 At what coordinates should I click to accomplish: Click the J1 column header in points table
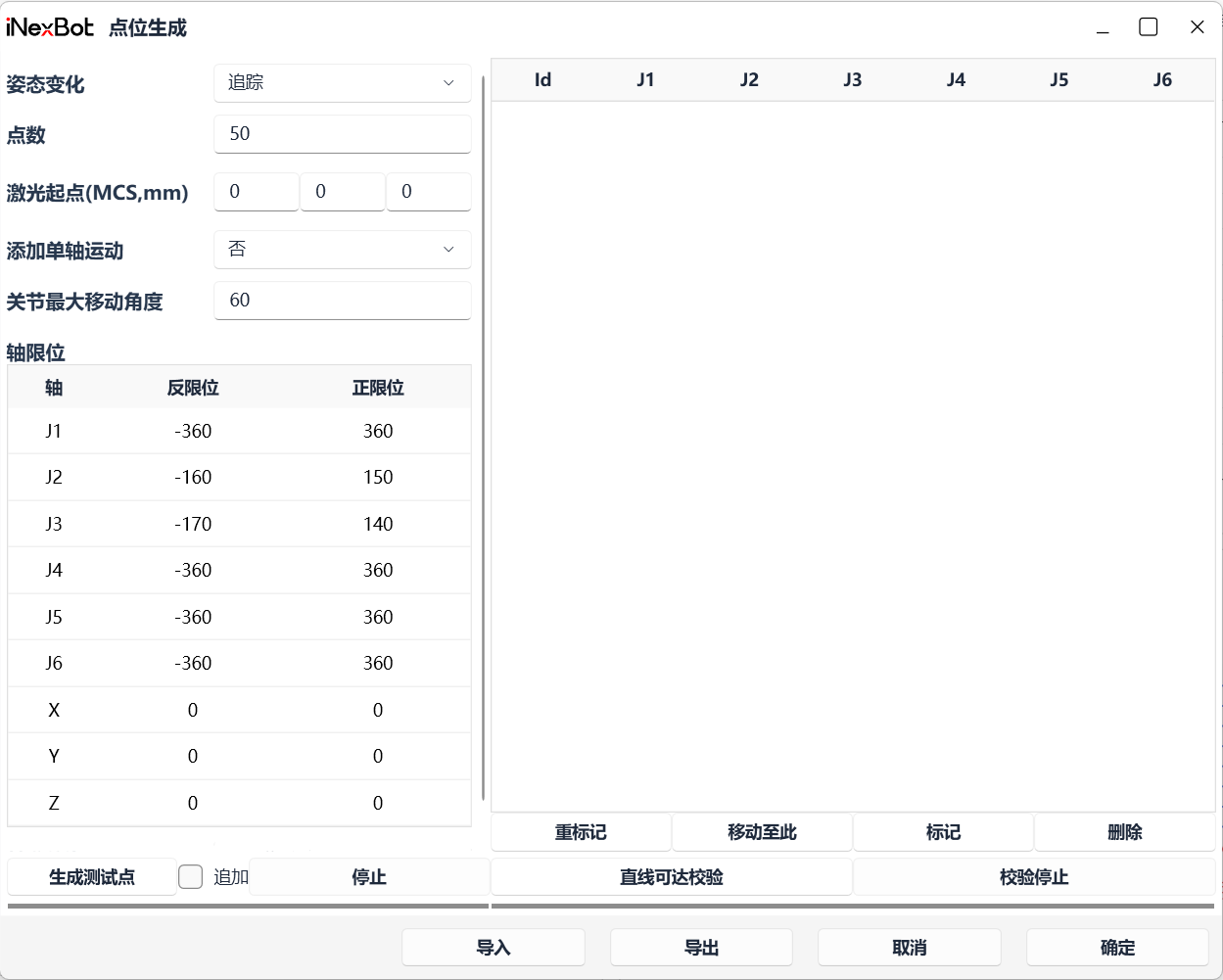(x=645, y=80)
